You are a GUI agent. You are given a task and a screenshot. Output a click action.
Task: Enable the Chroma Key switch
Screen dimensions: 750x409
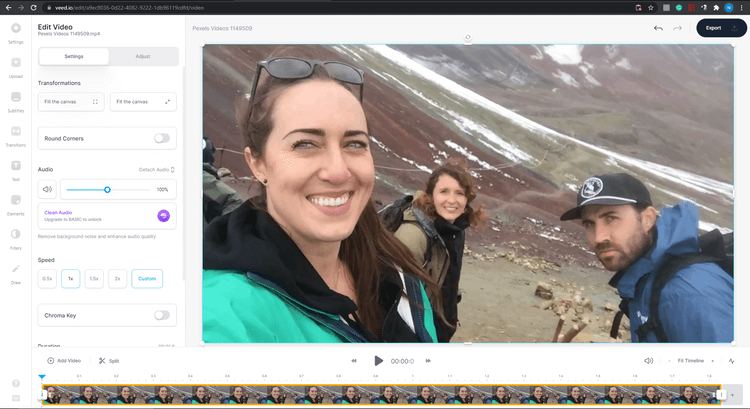tap(161, 315)
